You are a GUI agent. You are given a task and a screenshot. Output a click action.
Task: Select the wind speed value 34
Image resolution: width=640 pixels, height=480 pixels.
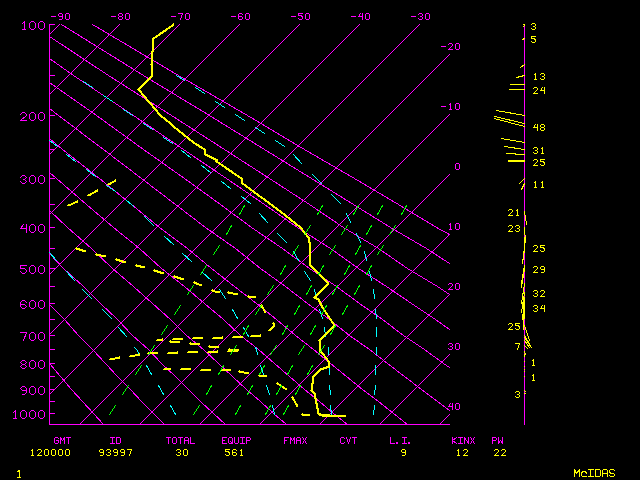pos(539,308)
